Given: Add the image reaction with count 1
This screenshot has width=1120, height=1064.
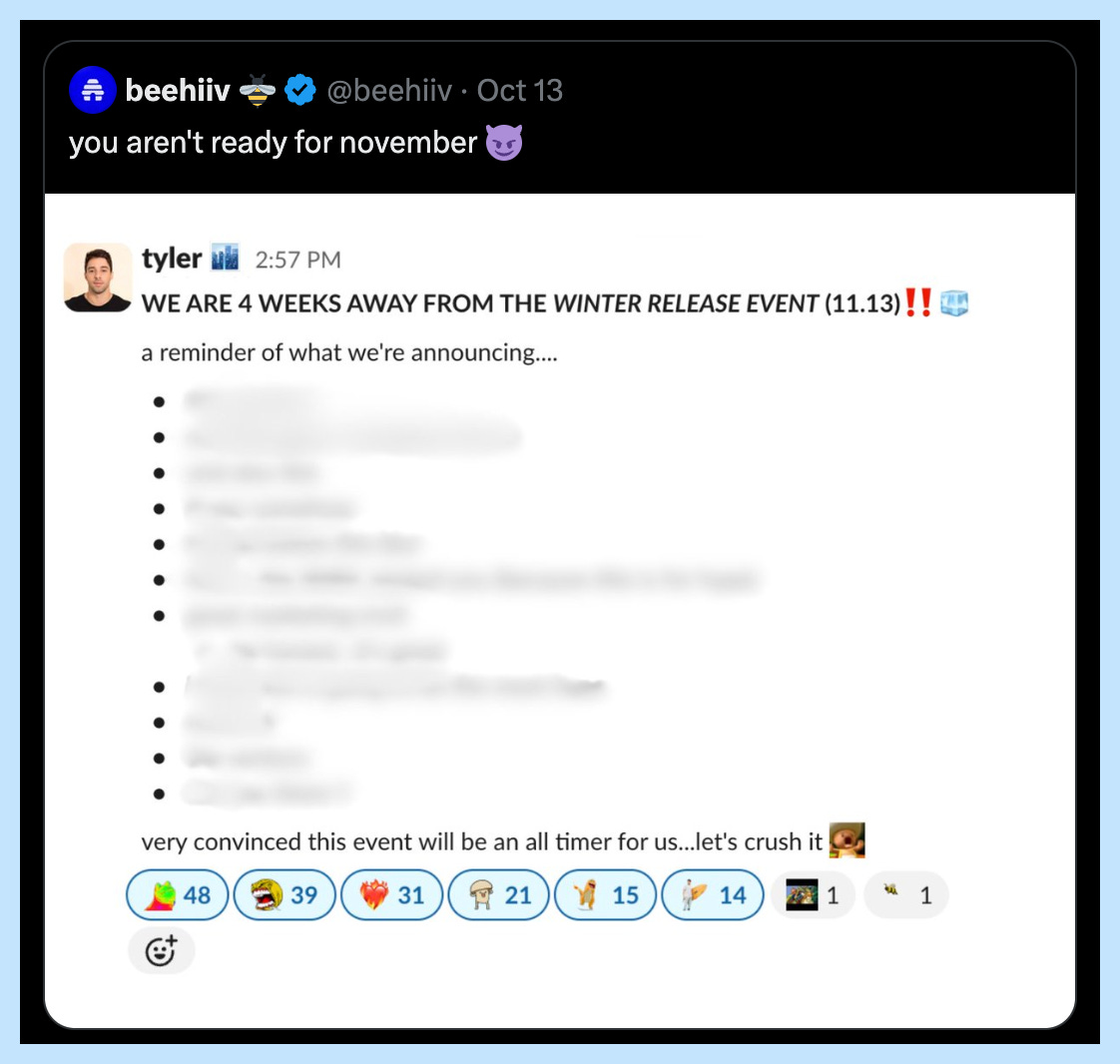Looking at the screenshot, I should click(813, 894).
